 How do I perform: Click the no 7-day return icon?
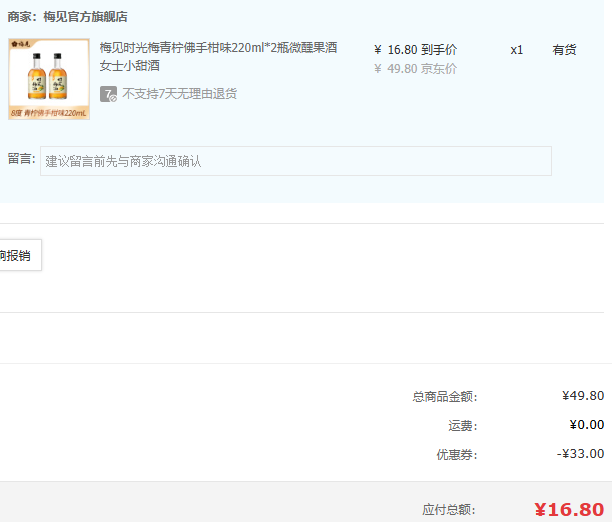(x=109, y=94)
